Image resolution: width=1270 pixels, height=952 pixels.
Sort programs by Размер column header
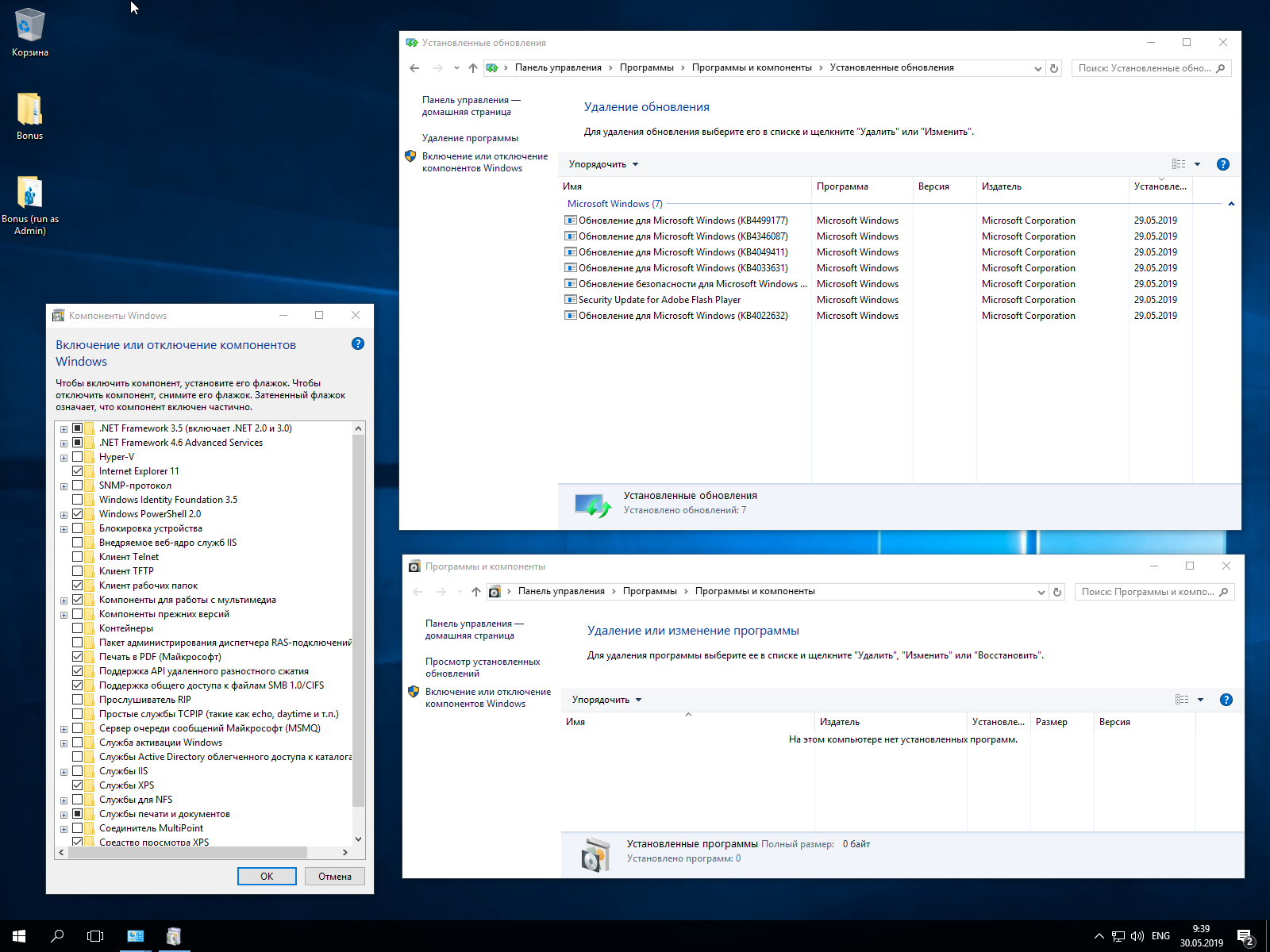[x=1061, y=722]
